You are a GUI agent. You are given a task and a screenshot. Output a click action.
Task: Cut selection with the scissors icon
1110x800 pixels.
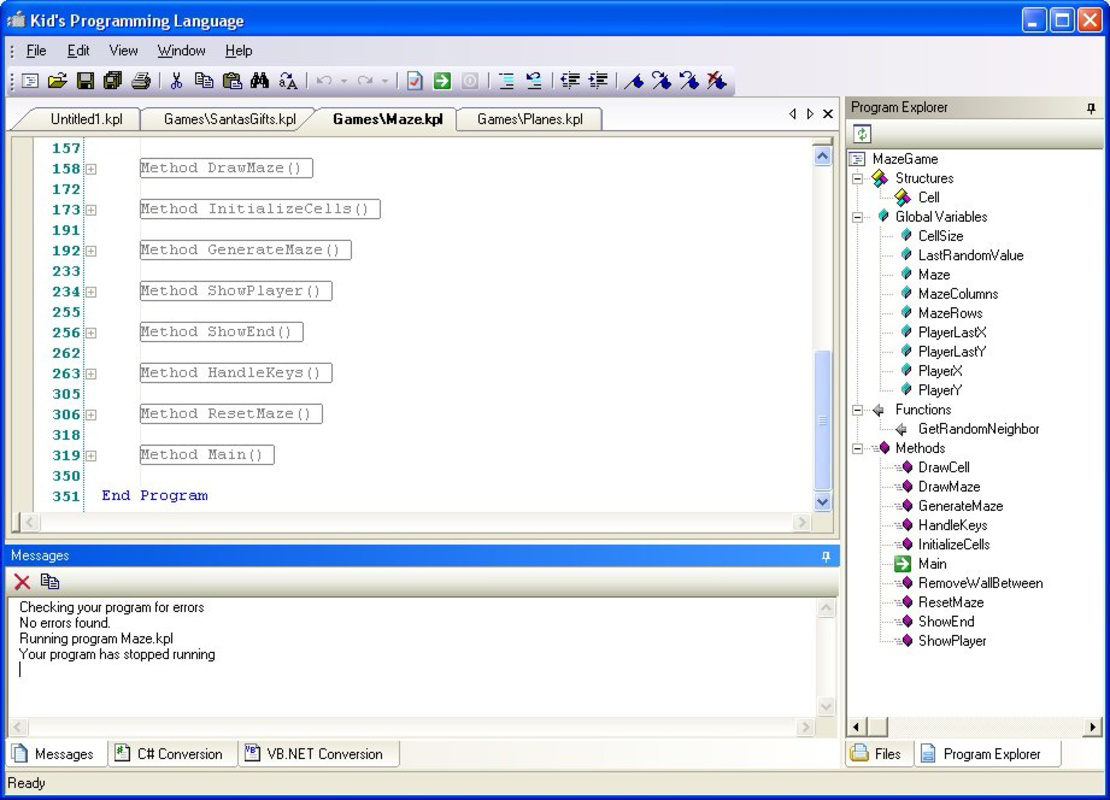[176, 81]
